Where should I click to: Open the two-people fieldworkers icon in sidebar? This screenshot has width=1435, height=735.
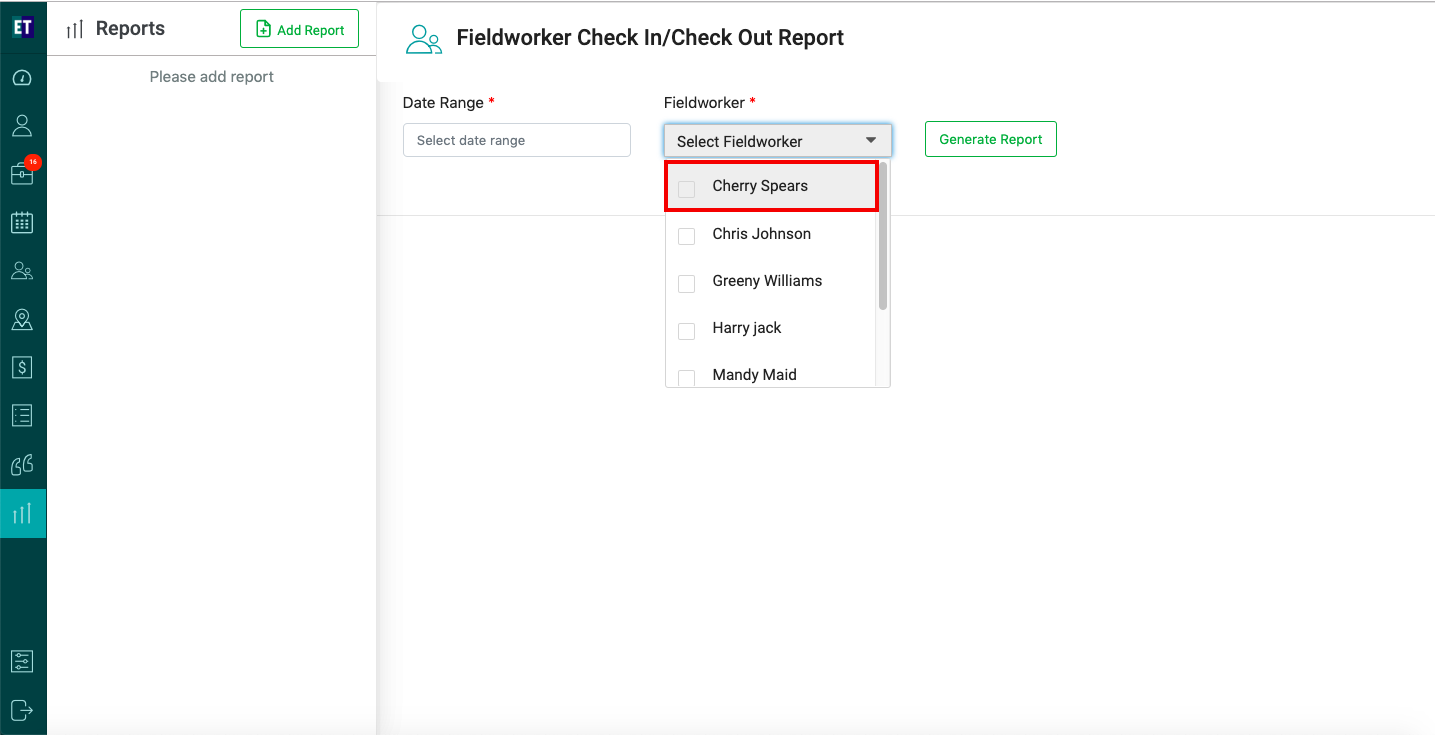pos(22,270)
